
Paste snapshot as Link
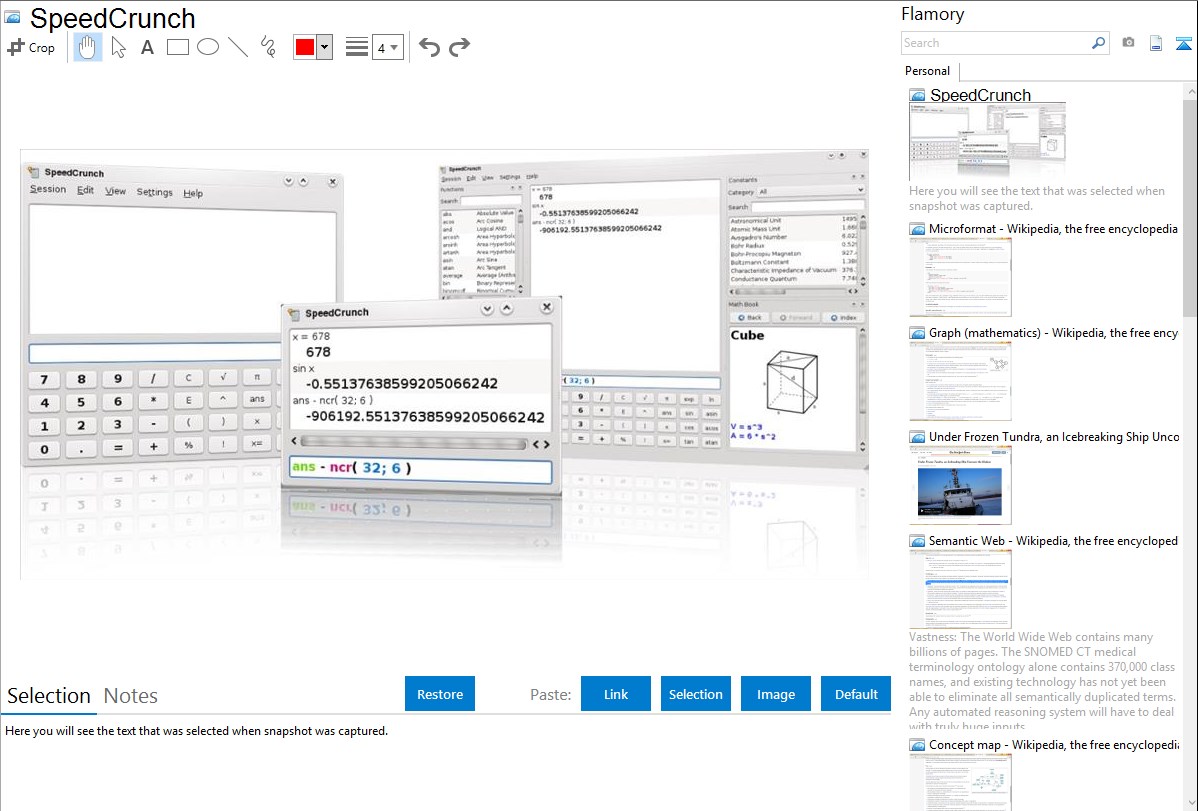pyautogui.click(x=616, y=694)
